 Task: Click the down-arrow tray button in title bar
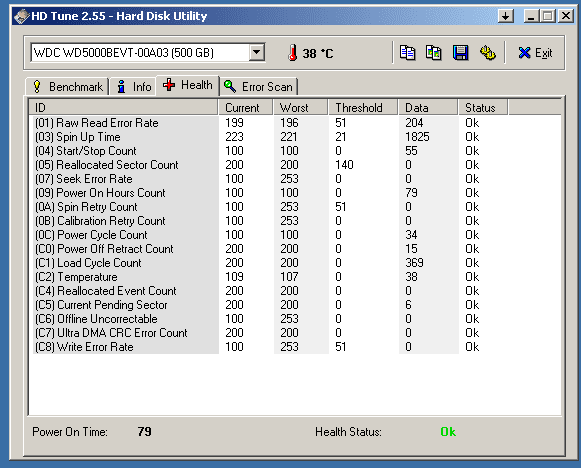[505, 16]
